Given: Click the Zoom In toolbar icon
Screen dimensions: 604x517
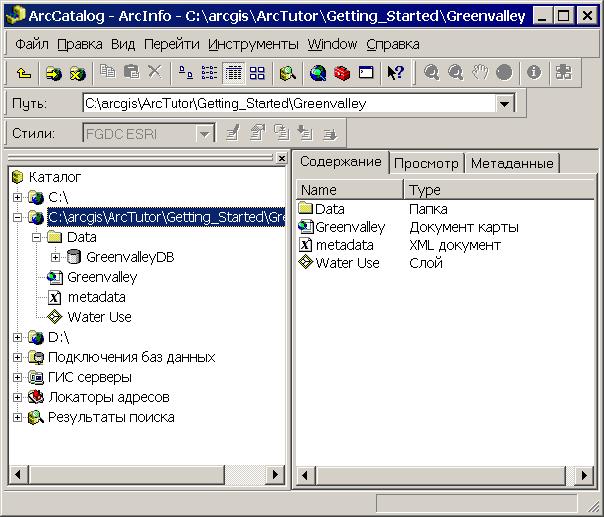Looking at the screenshot, I should [x=431, y=72].
